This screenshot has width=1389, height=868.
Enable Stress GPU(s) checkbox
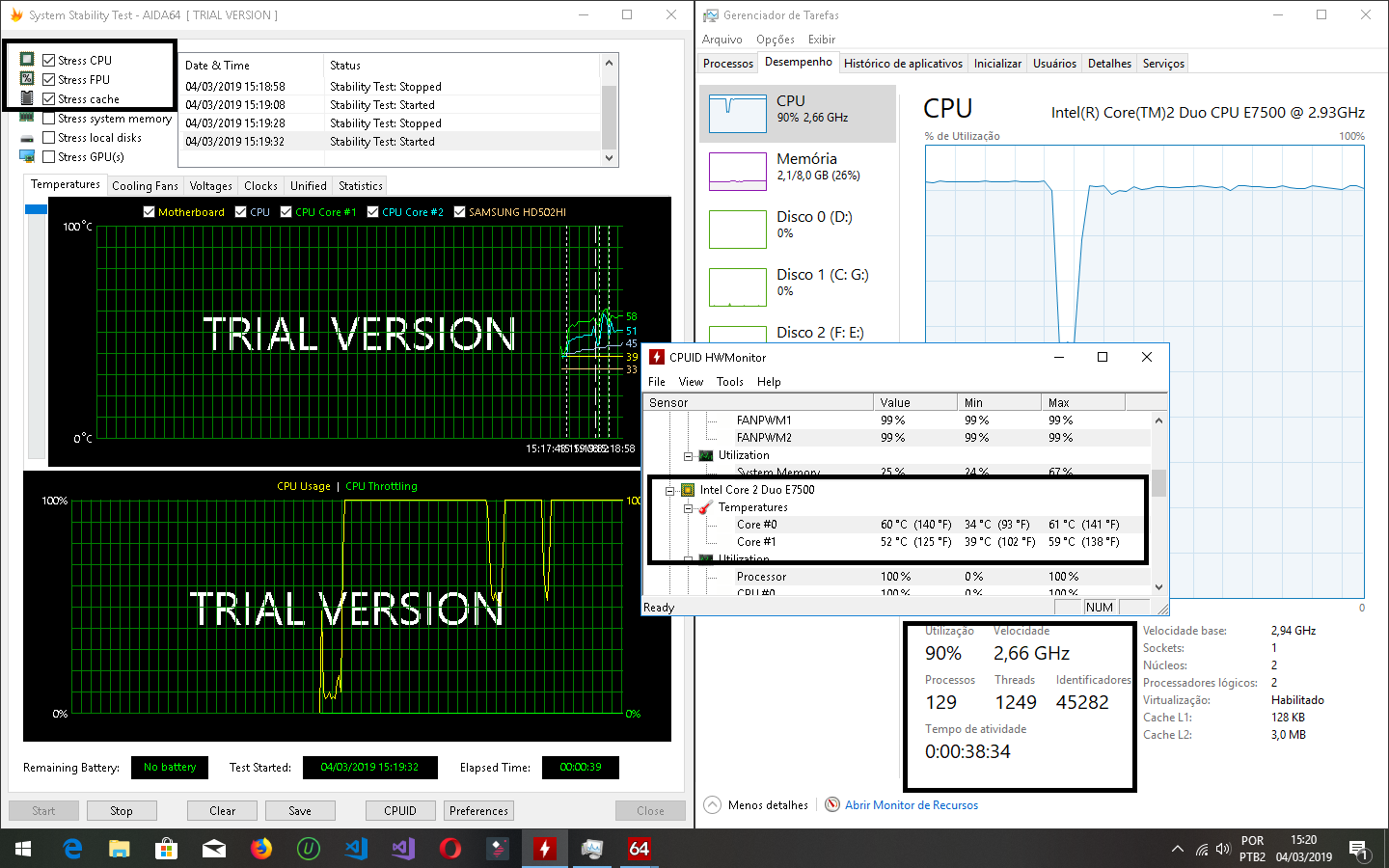click(x=48, y=156)
